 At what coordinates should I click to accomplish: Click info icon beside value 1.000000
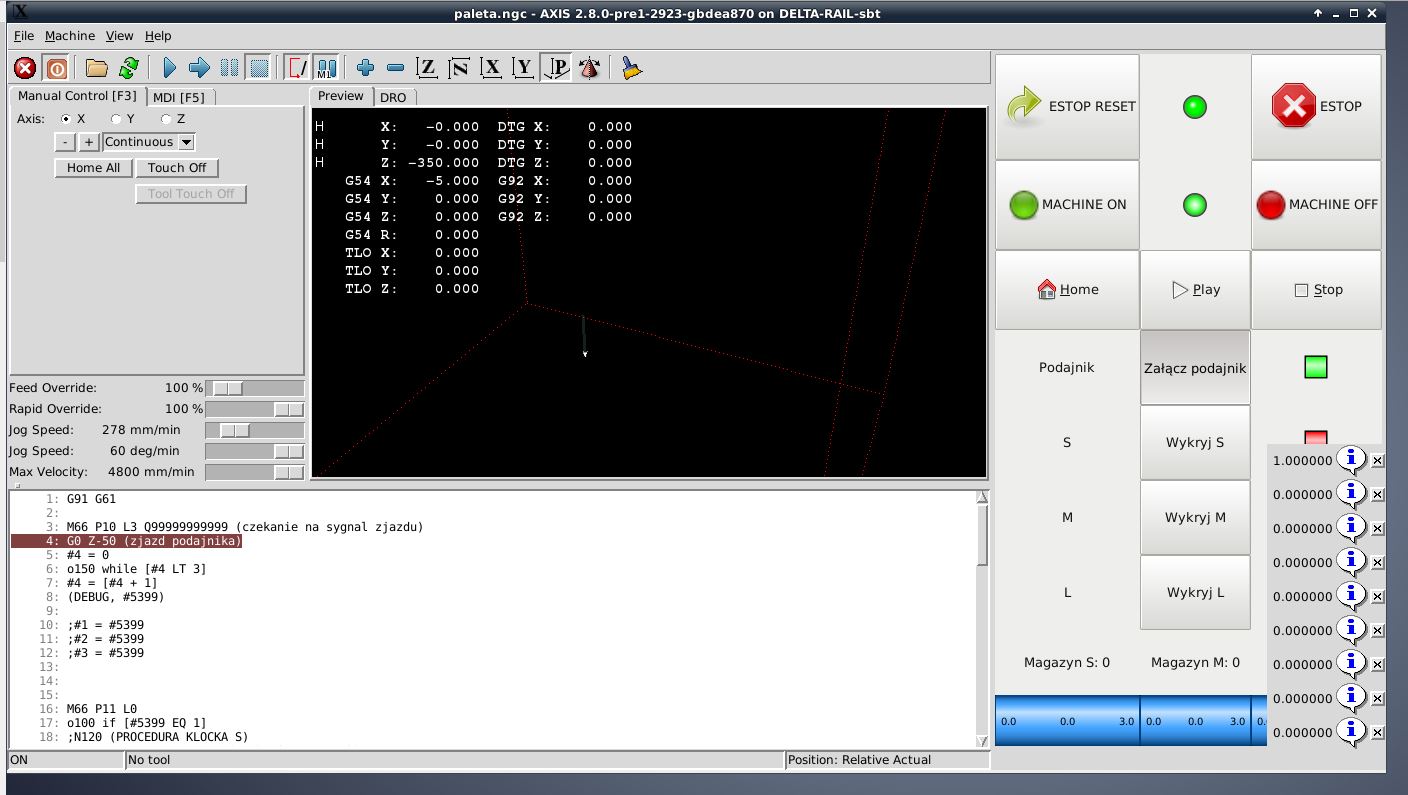tap(1351, 460)
